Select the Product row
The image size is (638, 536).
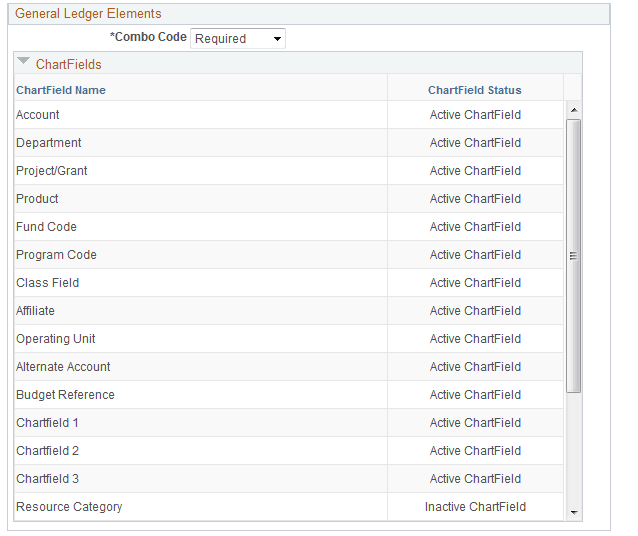pyautogui.click(x=289, y=199)
